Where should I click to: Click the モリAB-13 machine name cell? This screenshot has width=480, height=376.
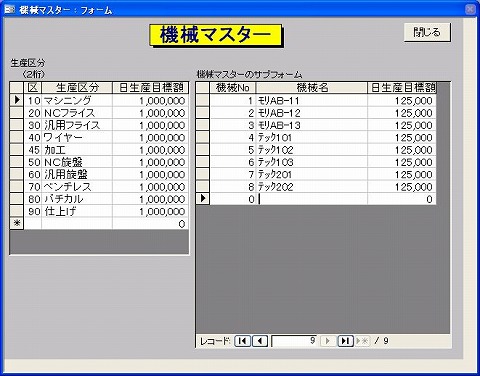pyautogui.click(x=312, y=125)
